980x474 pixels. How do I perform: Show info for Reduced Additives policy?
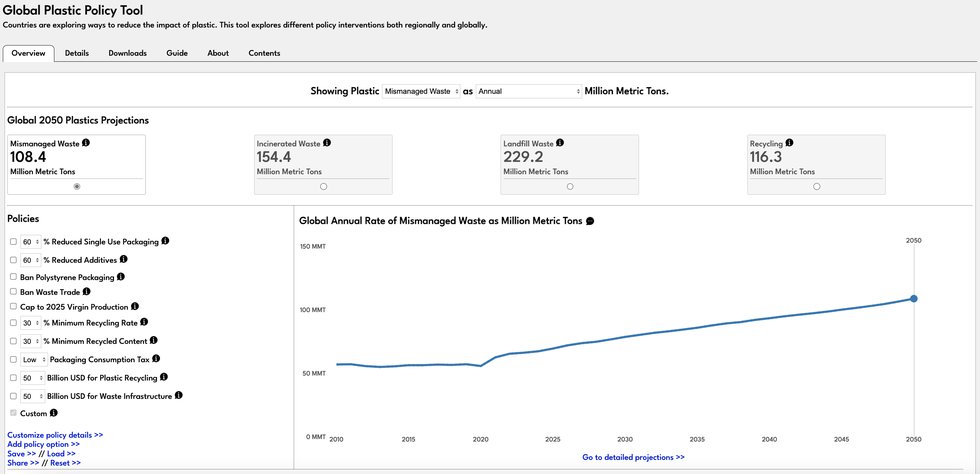click(124, 259)
